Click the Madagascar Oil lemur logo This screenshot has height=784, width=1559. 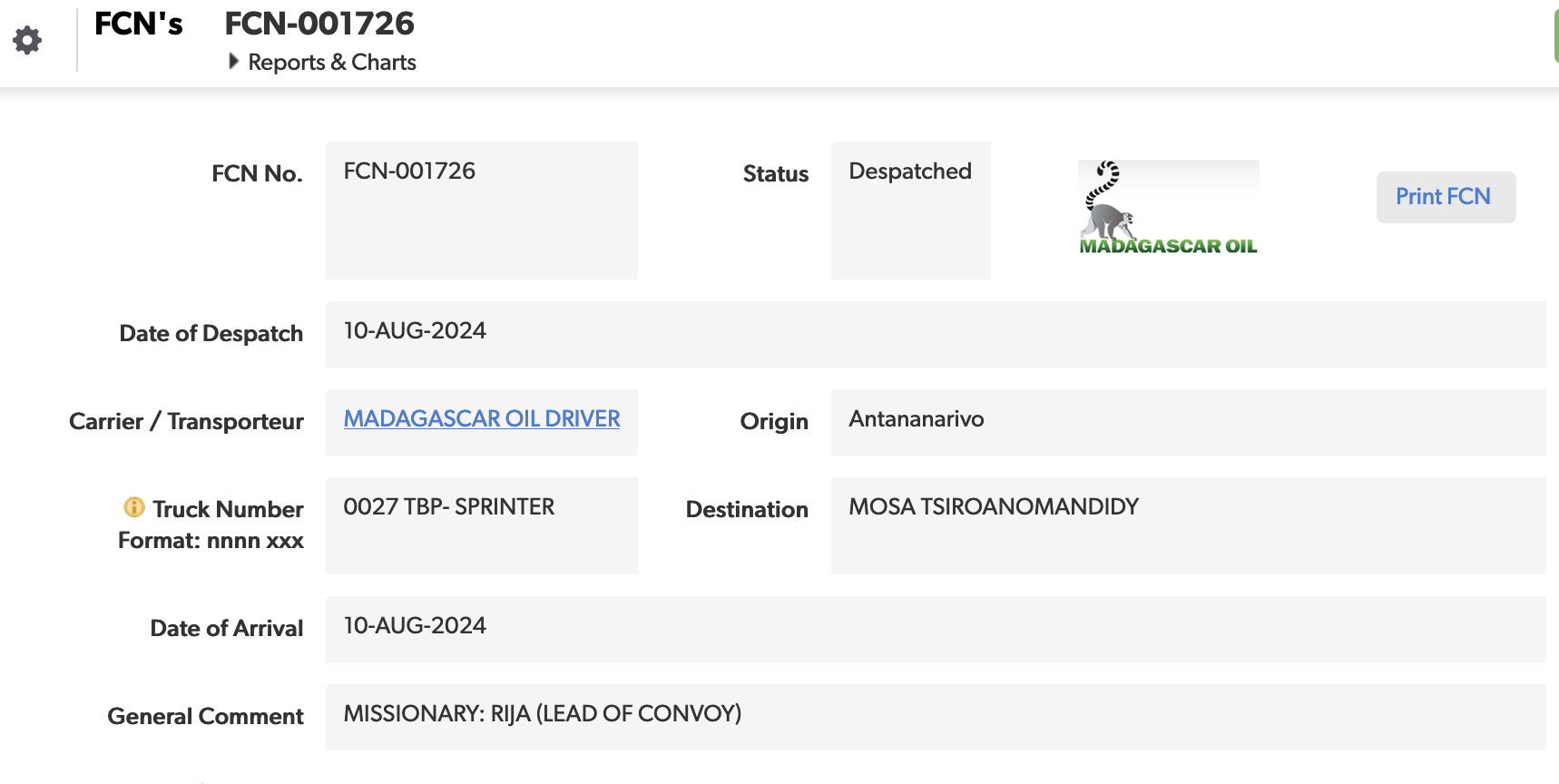pyautogui.click(x=1168, y=208)
